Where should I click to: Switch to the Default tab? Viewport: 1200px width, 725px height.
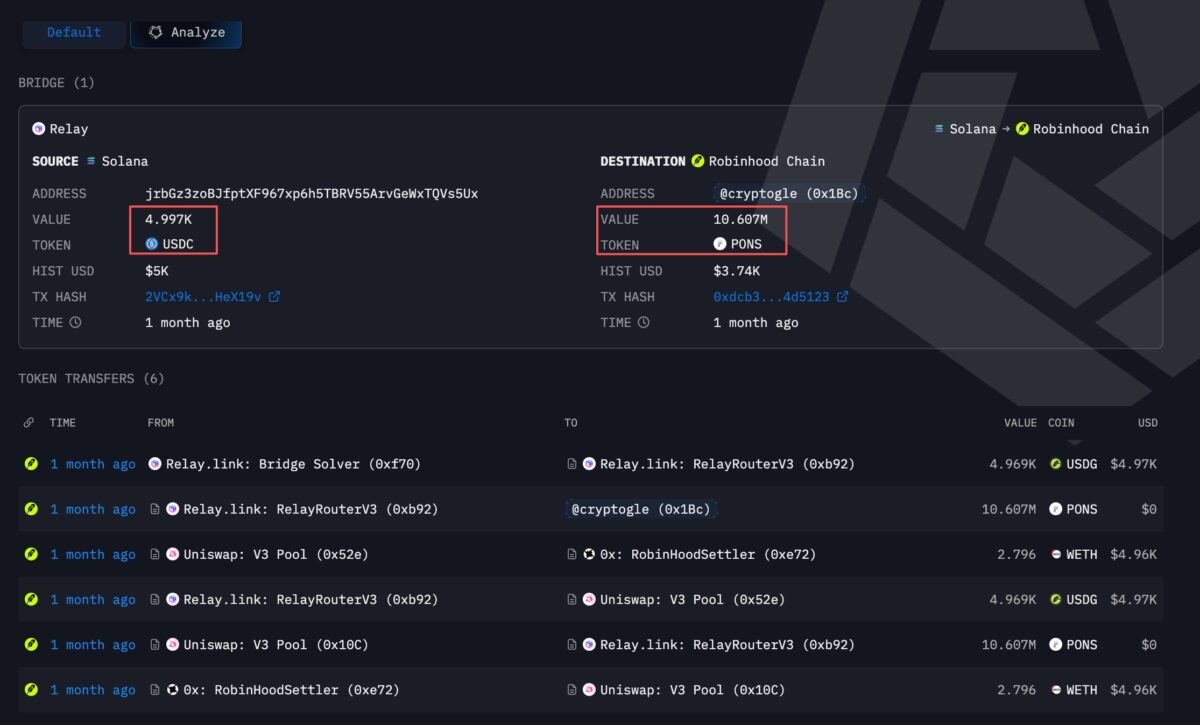[x=74, y=32]
